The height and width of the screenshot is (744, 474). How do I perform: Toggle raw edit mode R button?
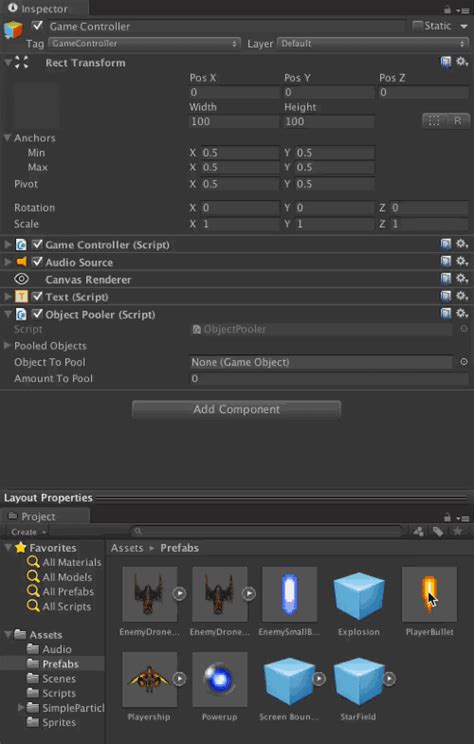pyautogui.click(x=457, y=121)
